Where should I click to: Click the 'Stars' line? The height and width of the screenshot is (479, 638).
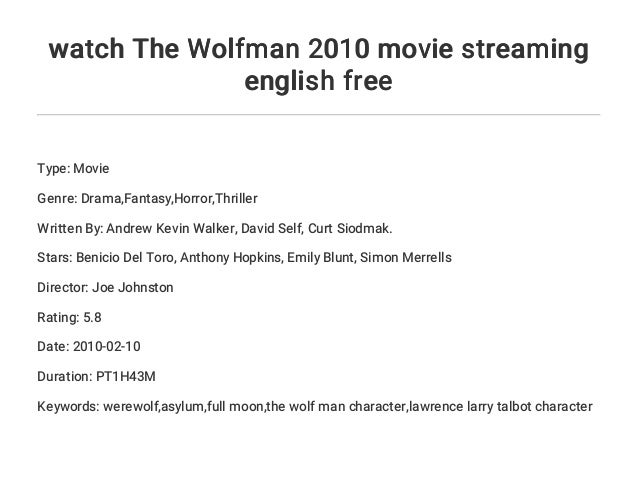245,258
